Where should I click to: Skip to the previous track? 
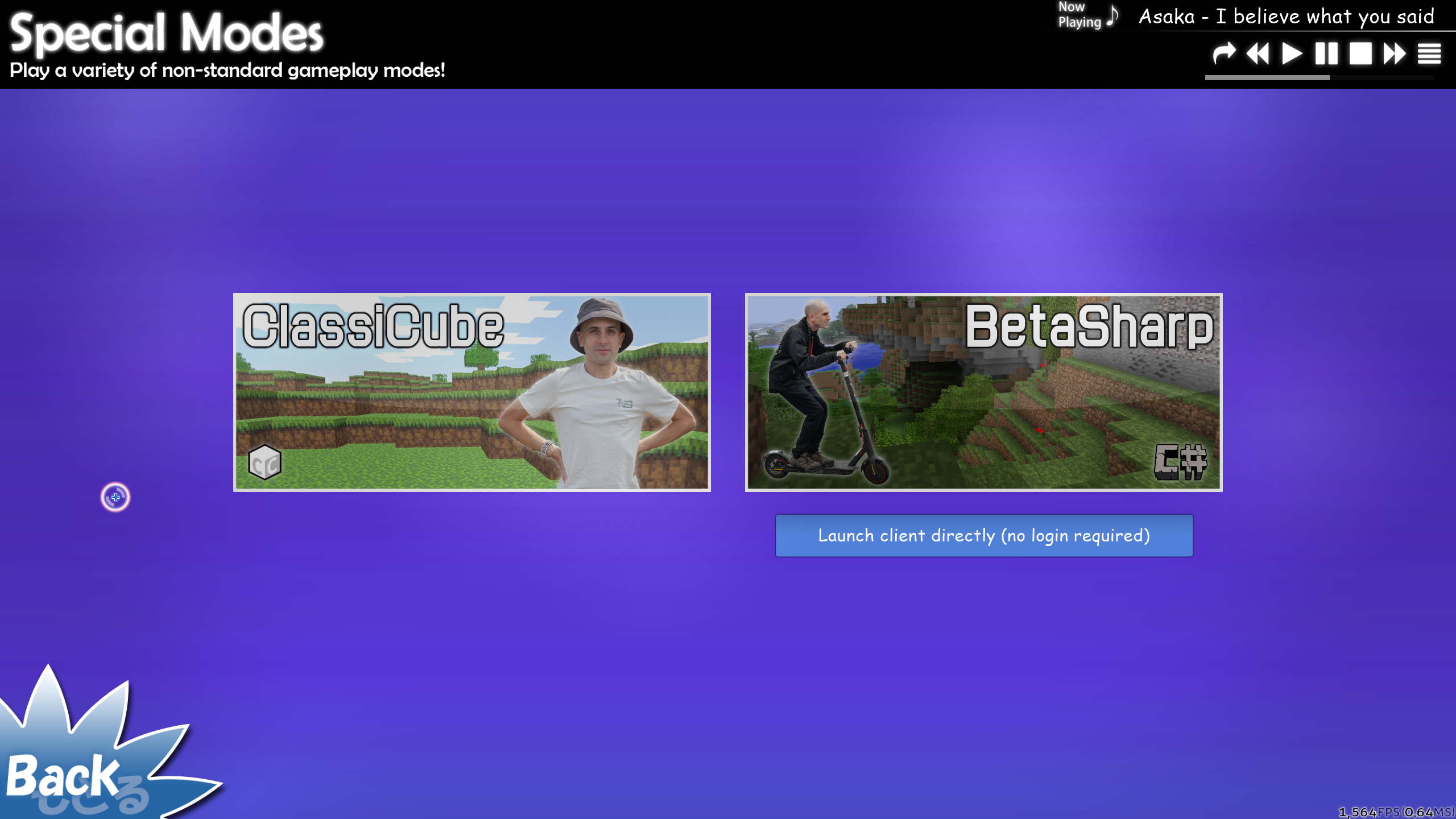click(x=1258, y=53)
